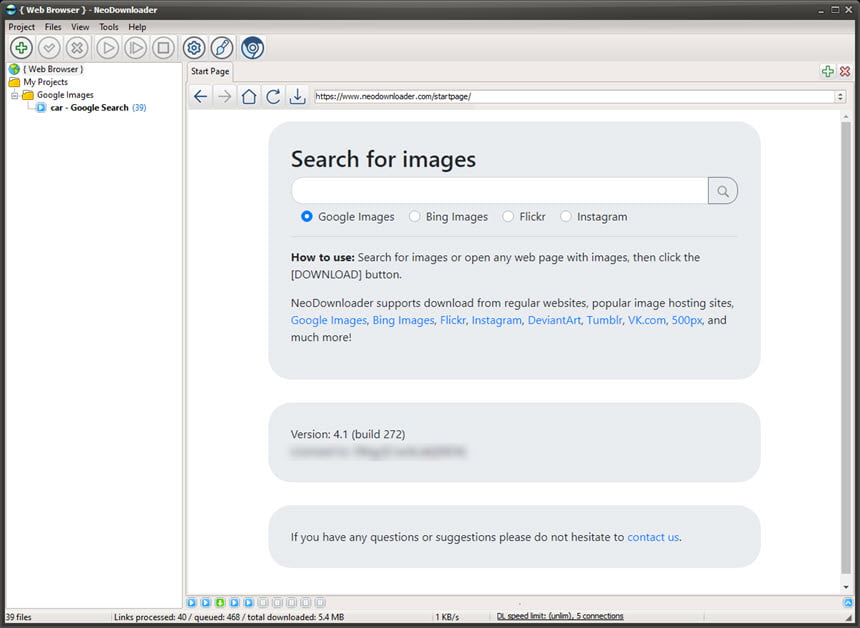Click the Links processed status bar text
860x628 pixels.
pos(229,617)
